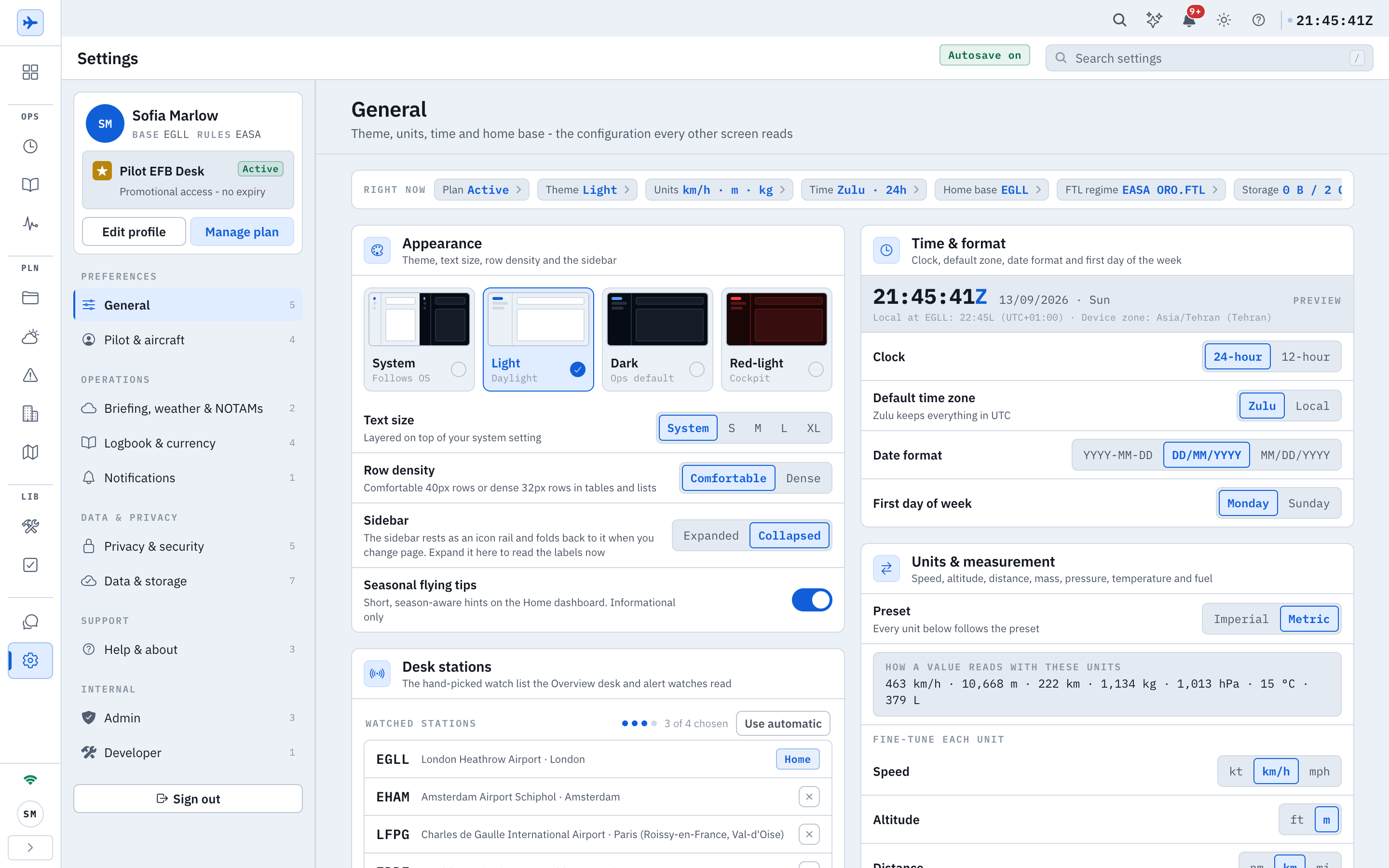
Task: Click the Autosave on status badge
Action: [x=984, y=55]
